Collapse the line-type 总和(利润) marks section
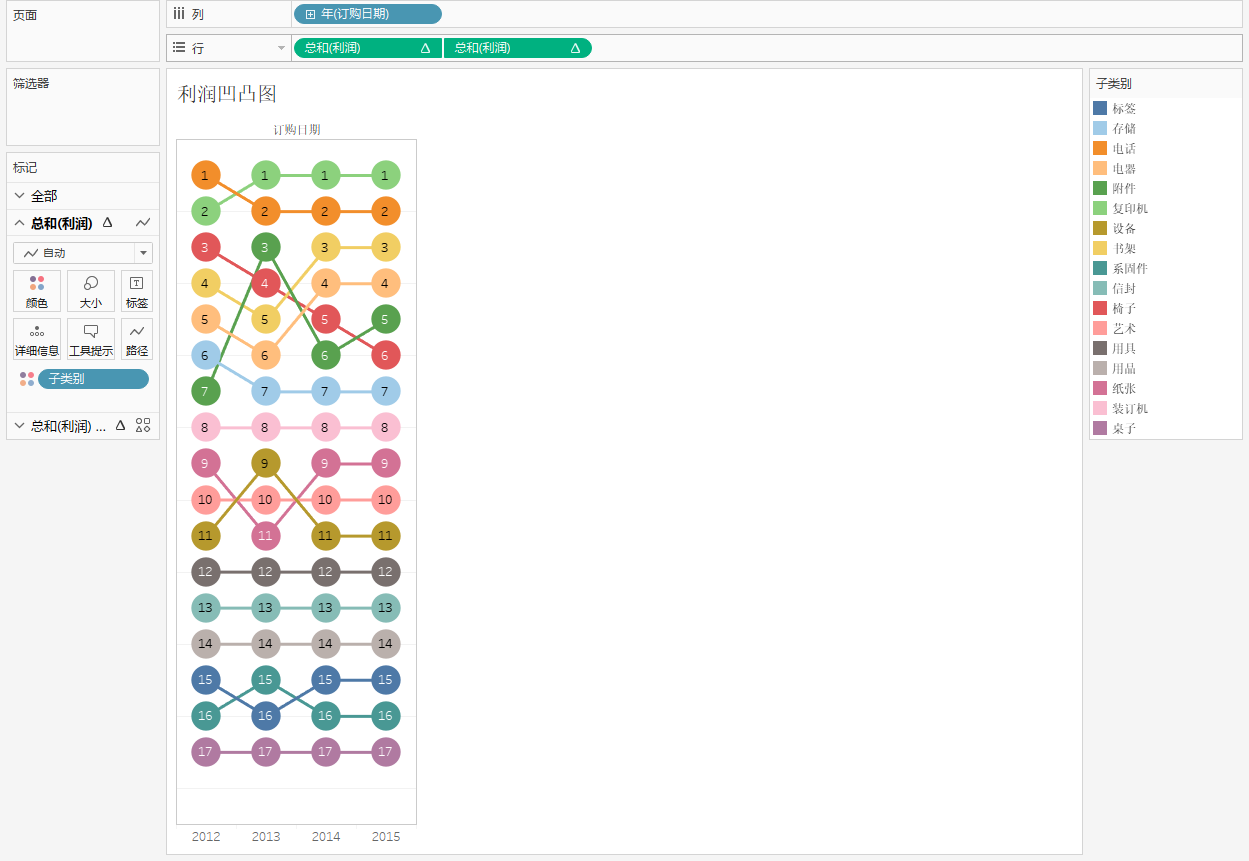 19,223
